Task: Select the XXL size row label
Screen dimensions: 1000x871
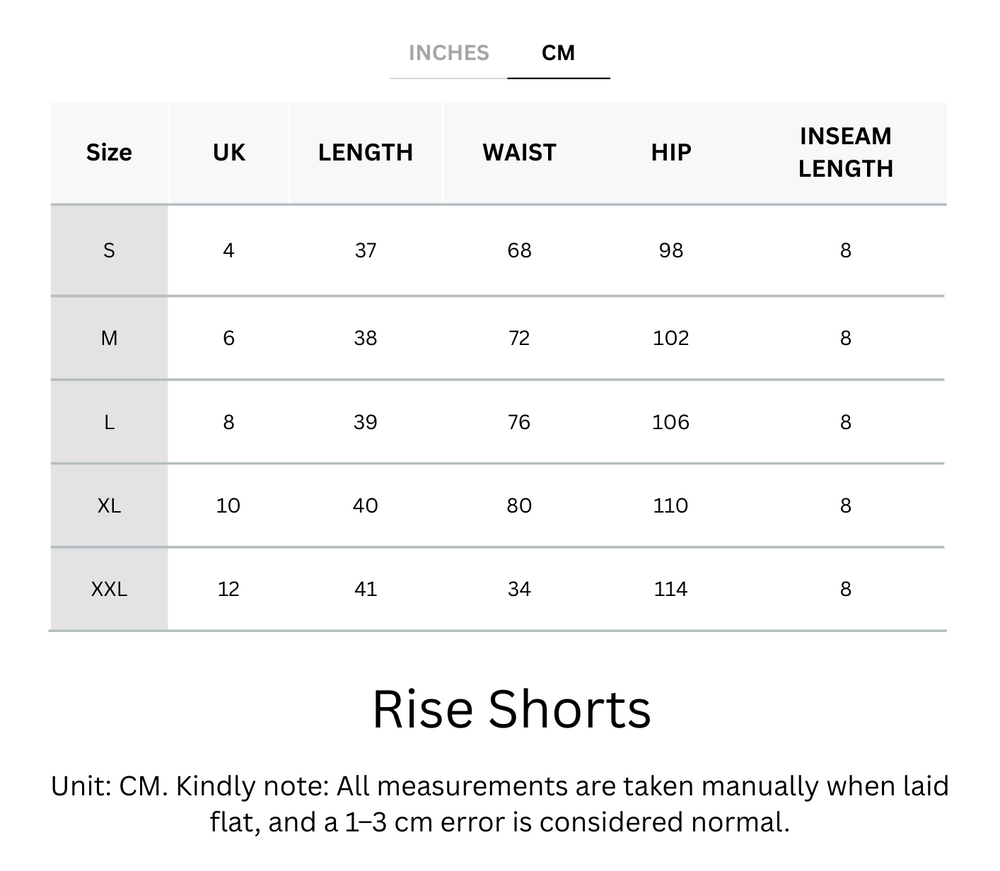Action: [x=108, y=589]
